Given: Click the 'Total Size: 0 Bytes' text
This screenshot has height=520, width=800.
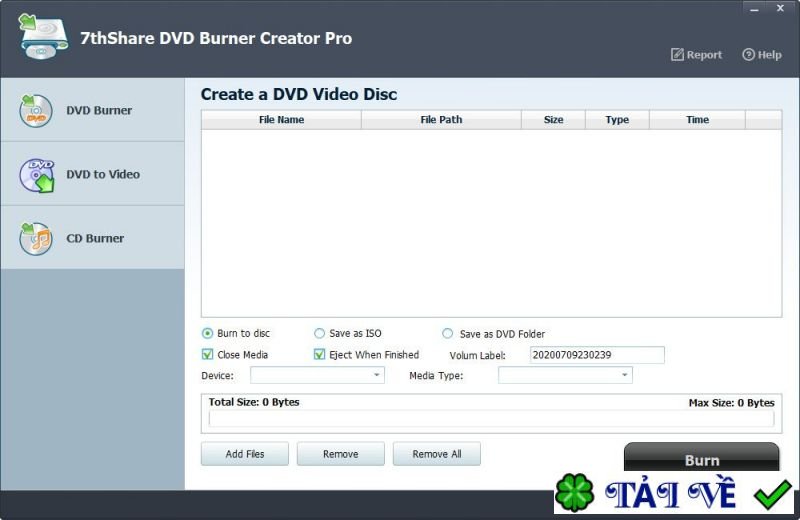Looking at the screenshot, I should tap(254, 402).
